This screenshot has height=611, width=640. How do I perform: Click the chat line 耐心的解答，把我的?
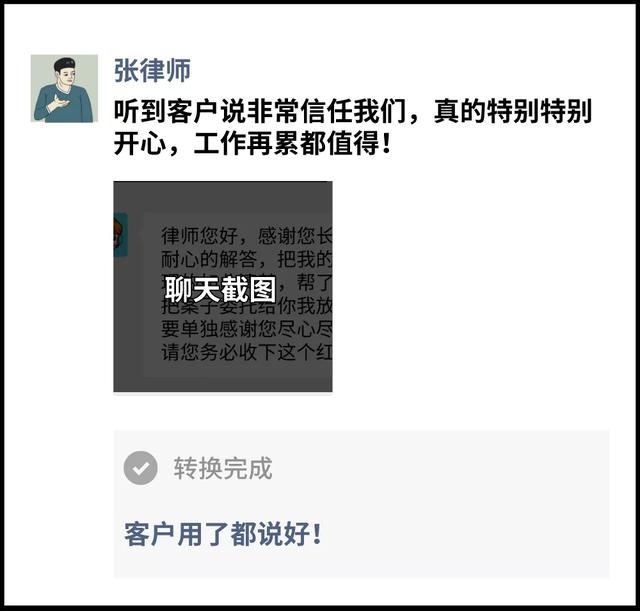(247, 259)
